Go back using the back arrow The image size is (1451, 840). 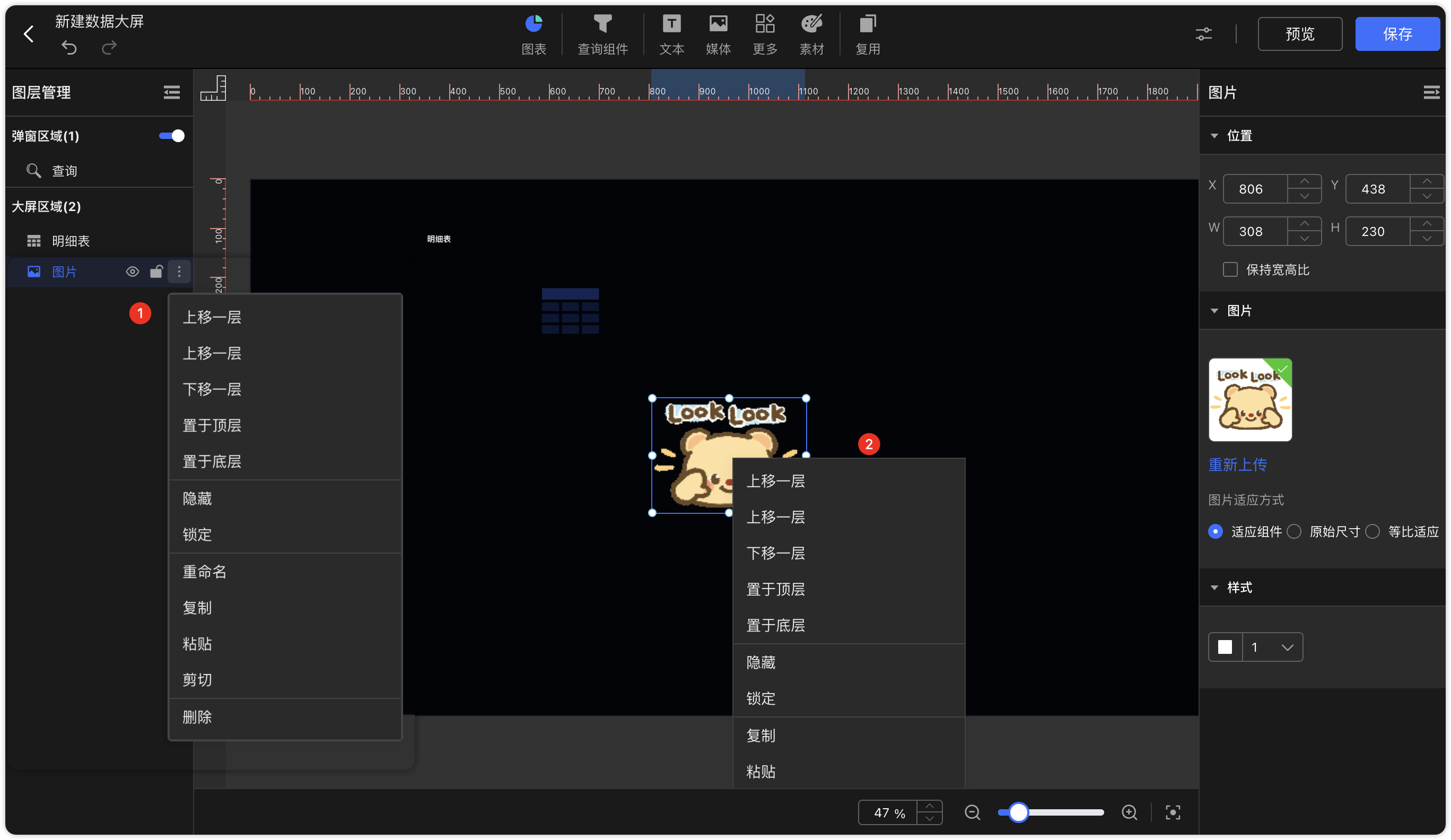click(x=28, y=33)
